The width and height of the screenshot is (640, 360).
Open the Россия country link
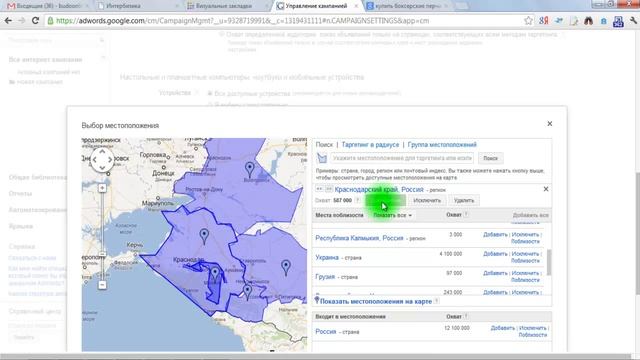pos(326,331)
